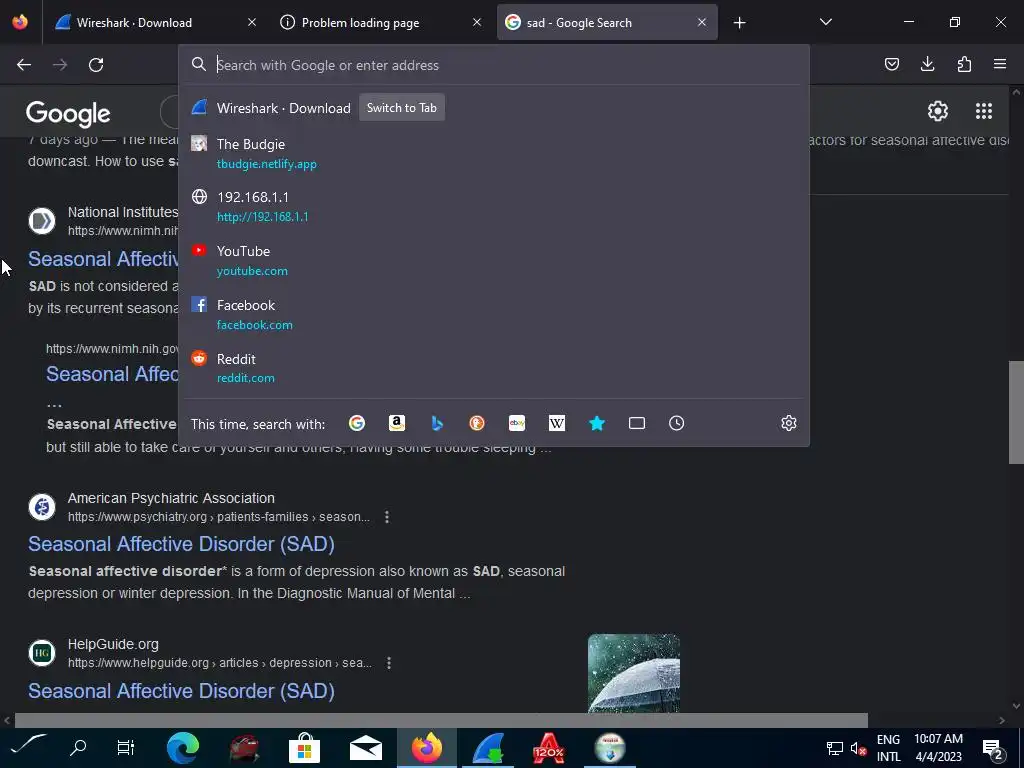Open Firefox View in the tab bar
This screenshot has height=768, width=1024.
[20, 22]
